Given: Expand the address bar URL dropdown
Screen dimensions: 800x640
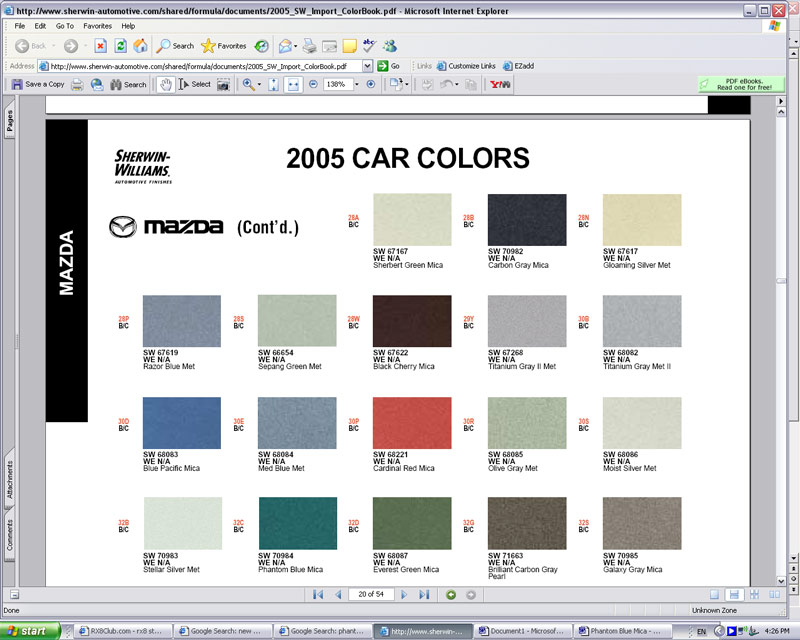Looking at the screenshot, I should tap(367, 66).
